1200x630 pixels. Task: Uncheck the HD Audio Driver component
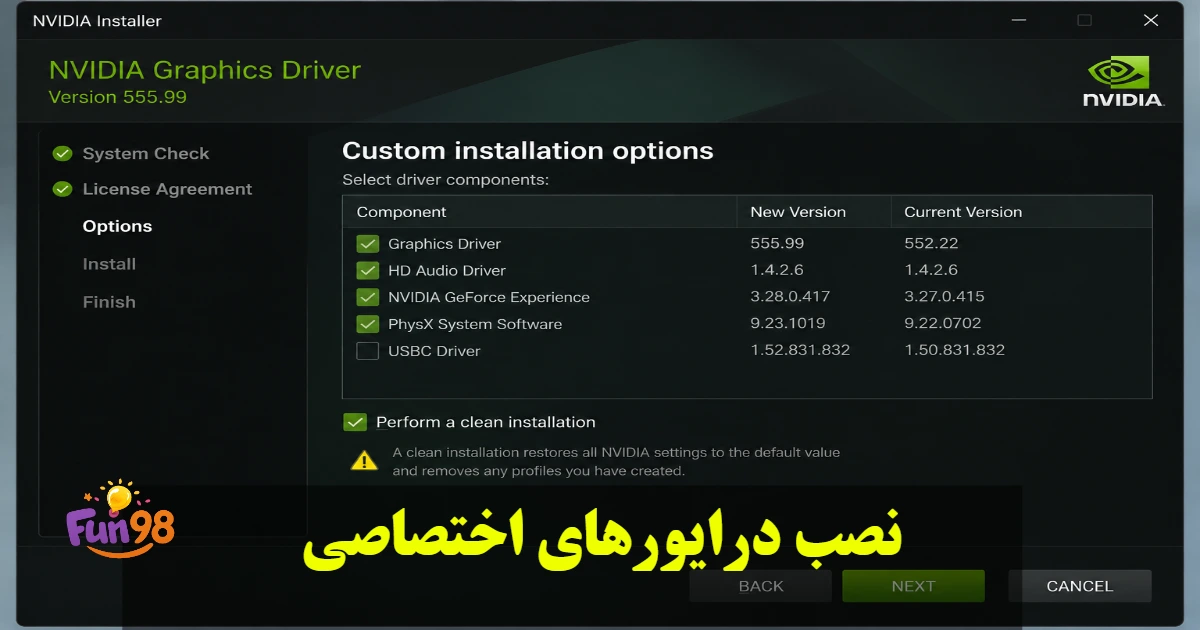point(368,271)
